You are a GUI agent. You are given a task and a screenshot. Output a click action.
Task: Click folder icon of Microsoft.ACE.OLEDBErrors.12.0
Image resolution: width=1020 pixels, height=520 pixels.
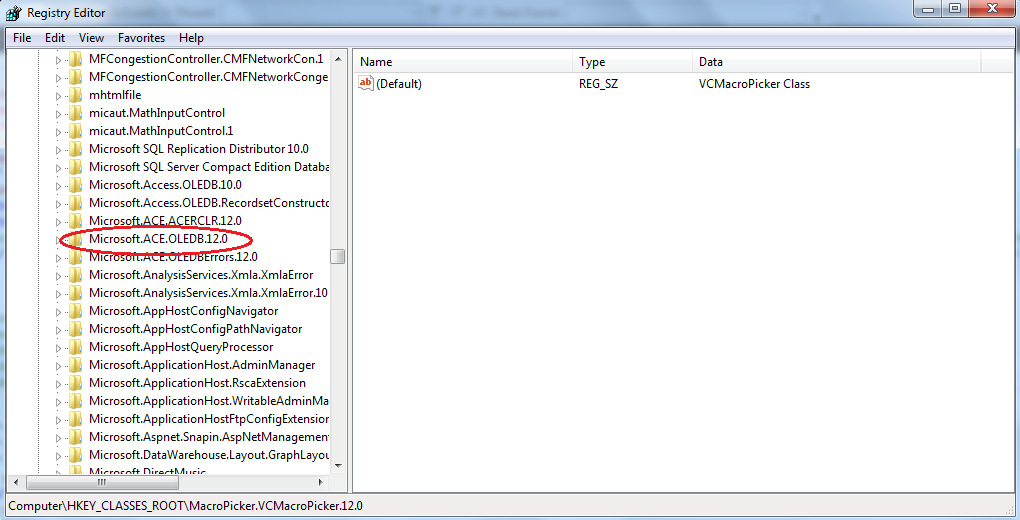tap(75, 257)
